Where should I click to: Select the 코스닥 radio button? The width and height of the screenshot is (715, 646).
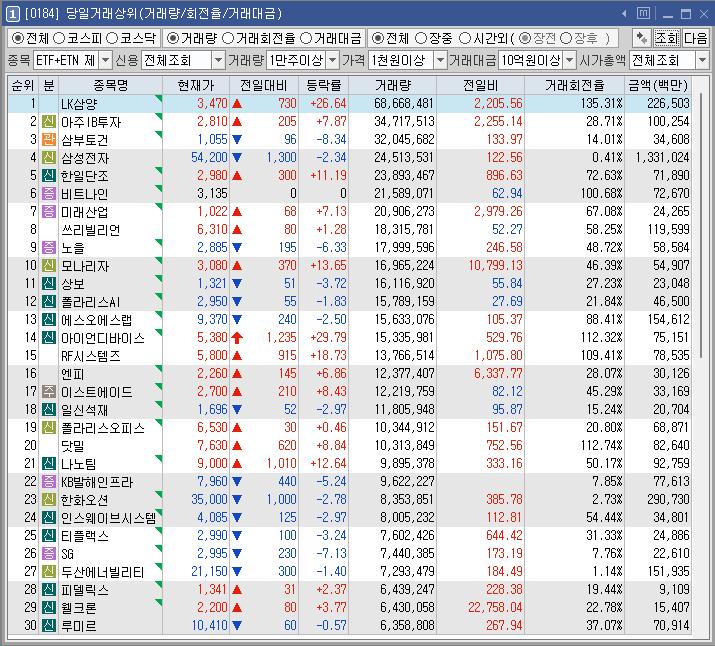click(x=112, y=38)
